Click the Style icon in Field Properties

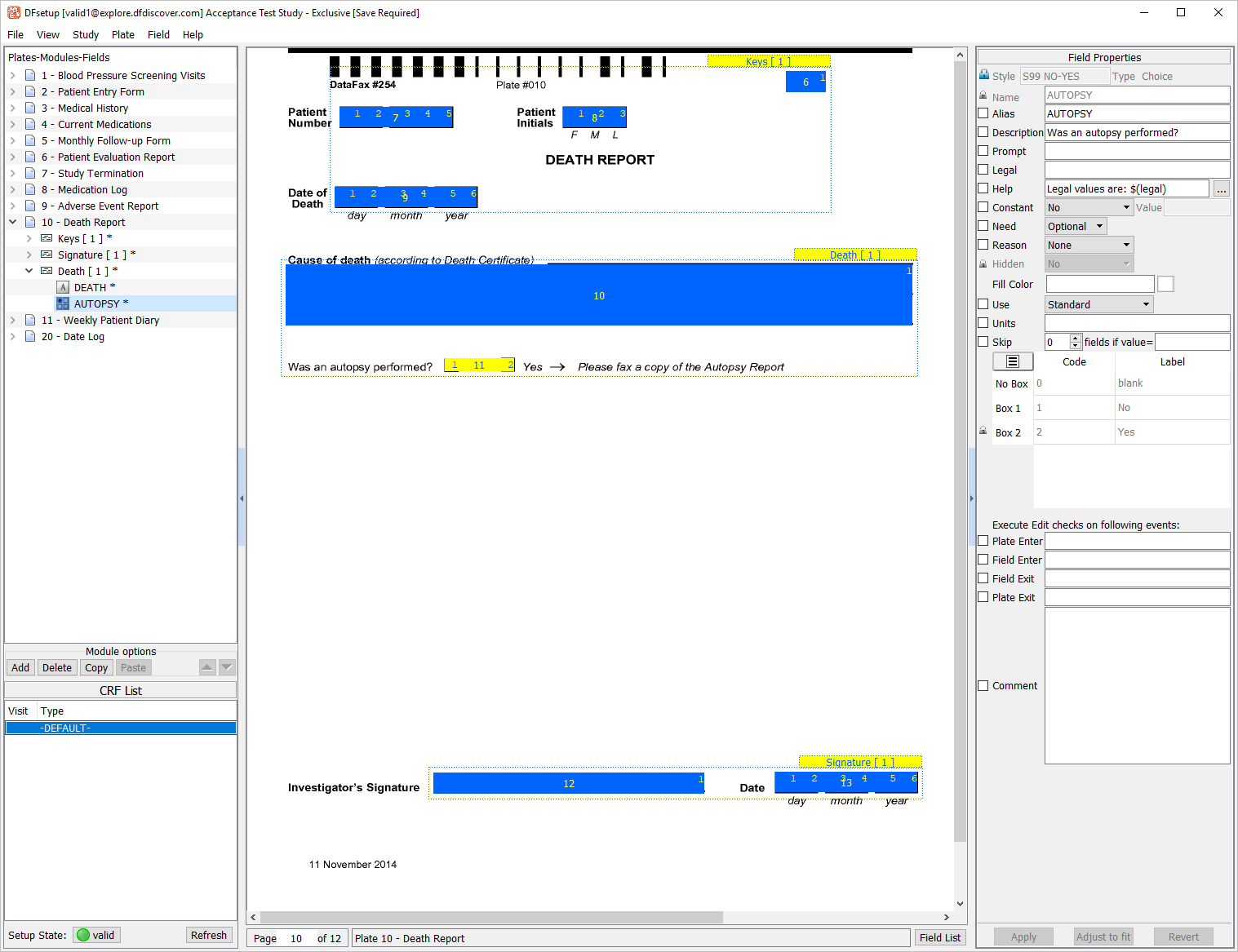point(983,76)
